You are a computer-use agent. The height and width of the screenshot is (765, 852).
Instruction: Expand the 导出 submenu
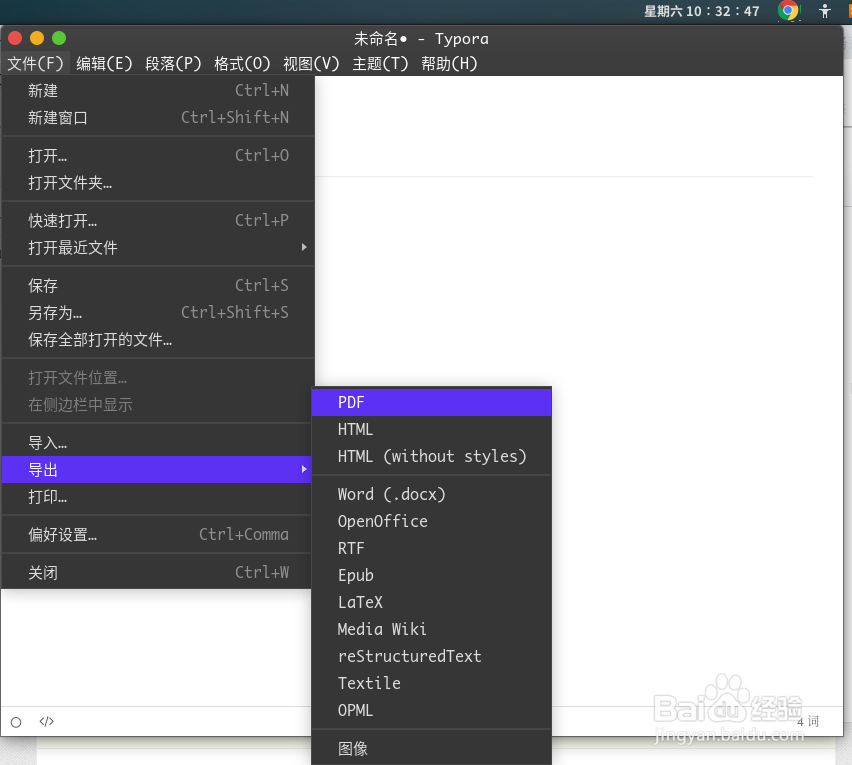[158, 469]
